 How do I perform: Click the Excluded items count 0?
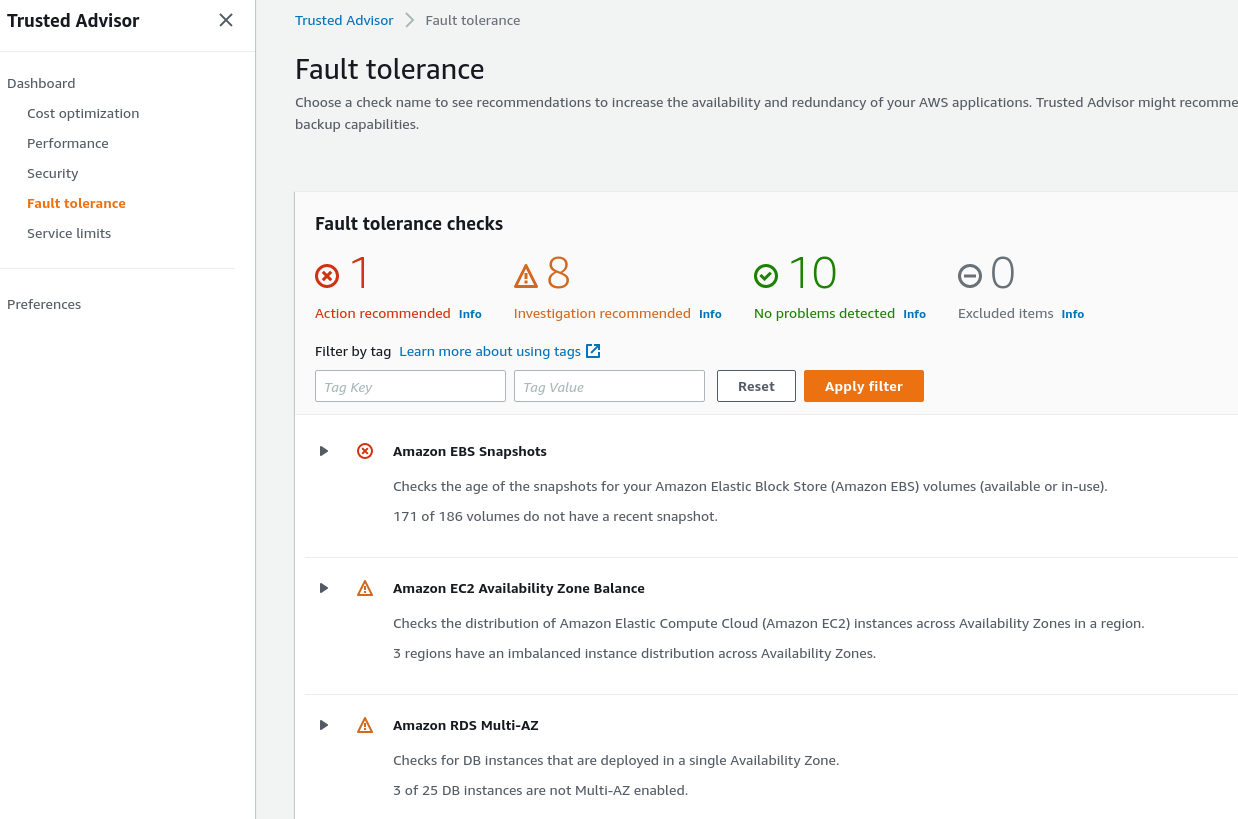pos(1002,273)
